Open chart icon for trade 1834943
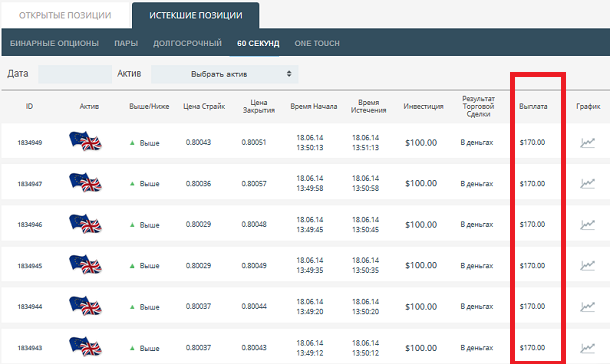The image size is (610, 364). click(x=587, y=348)
